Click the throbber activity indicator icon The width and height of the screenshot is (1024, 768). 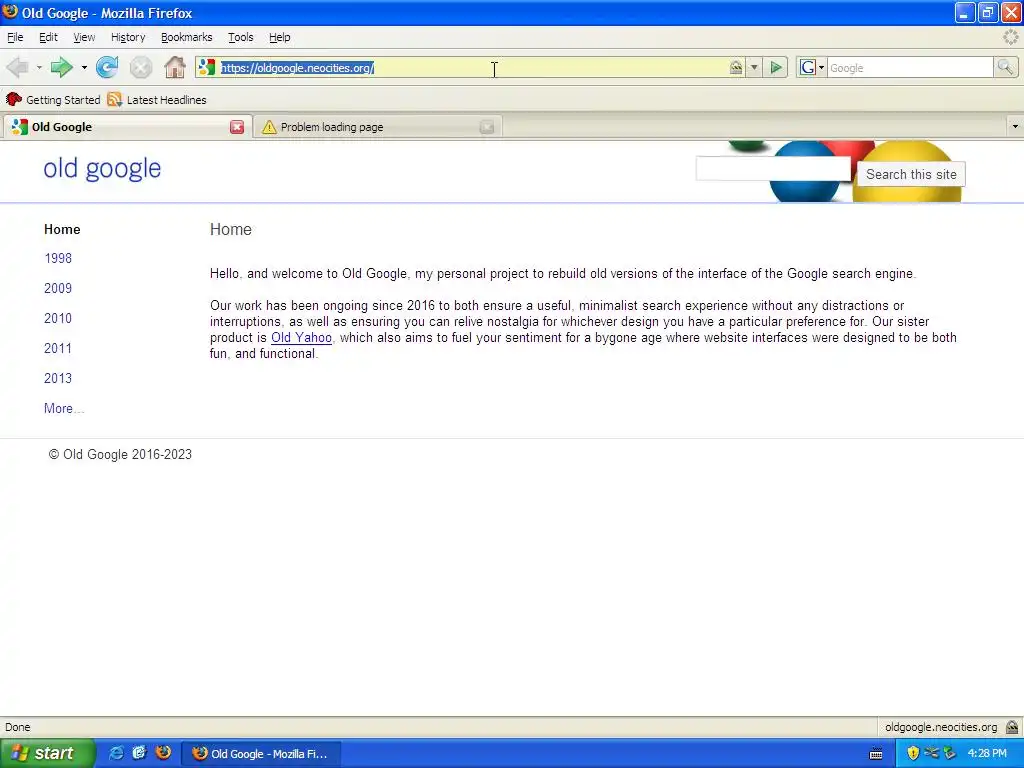coord(1010,37)
